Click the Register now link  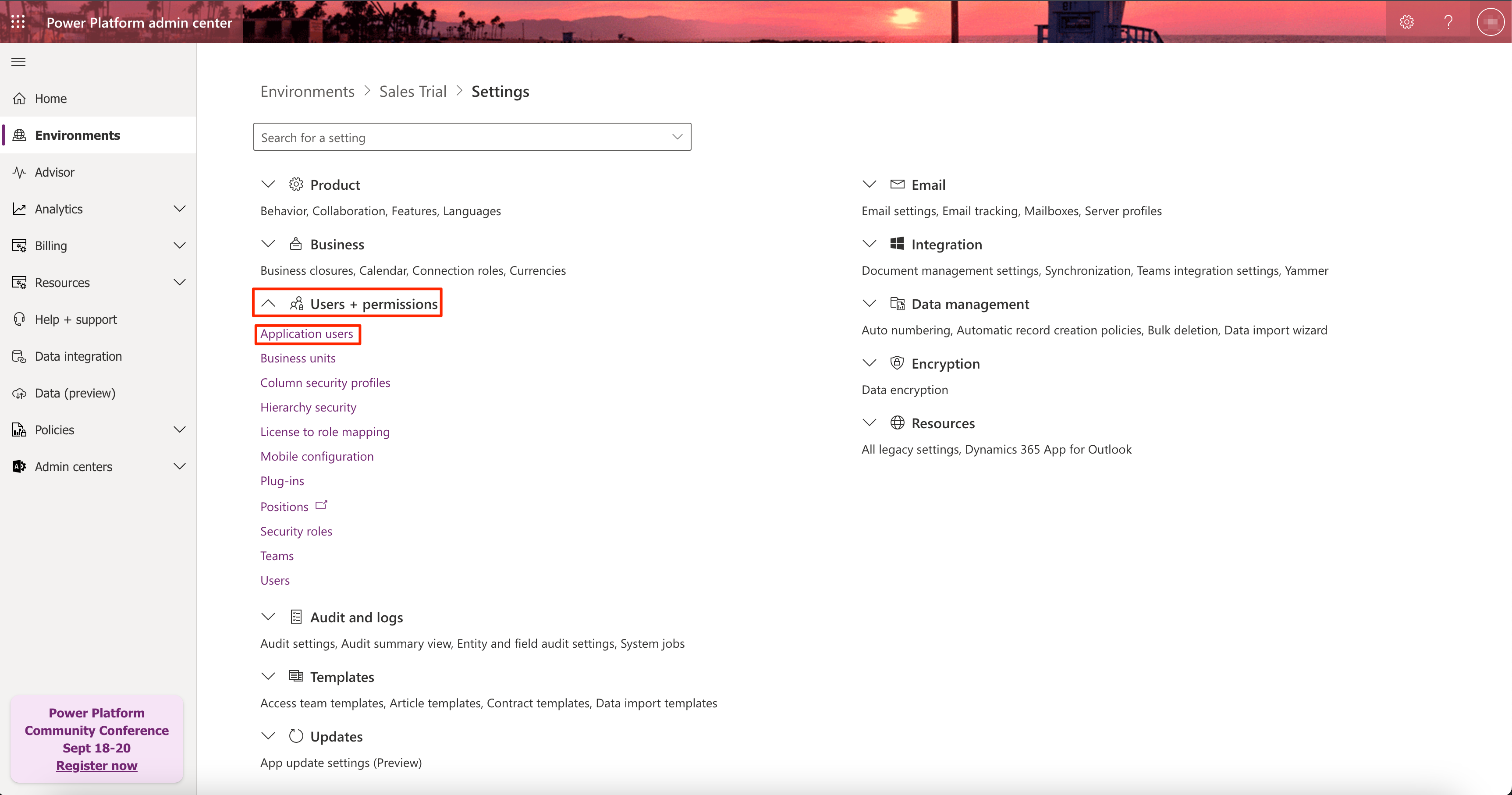pyautogui.click(x=97, y=766)
